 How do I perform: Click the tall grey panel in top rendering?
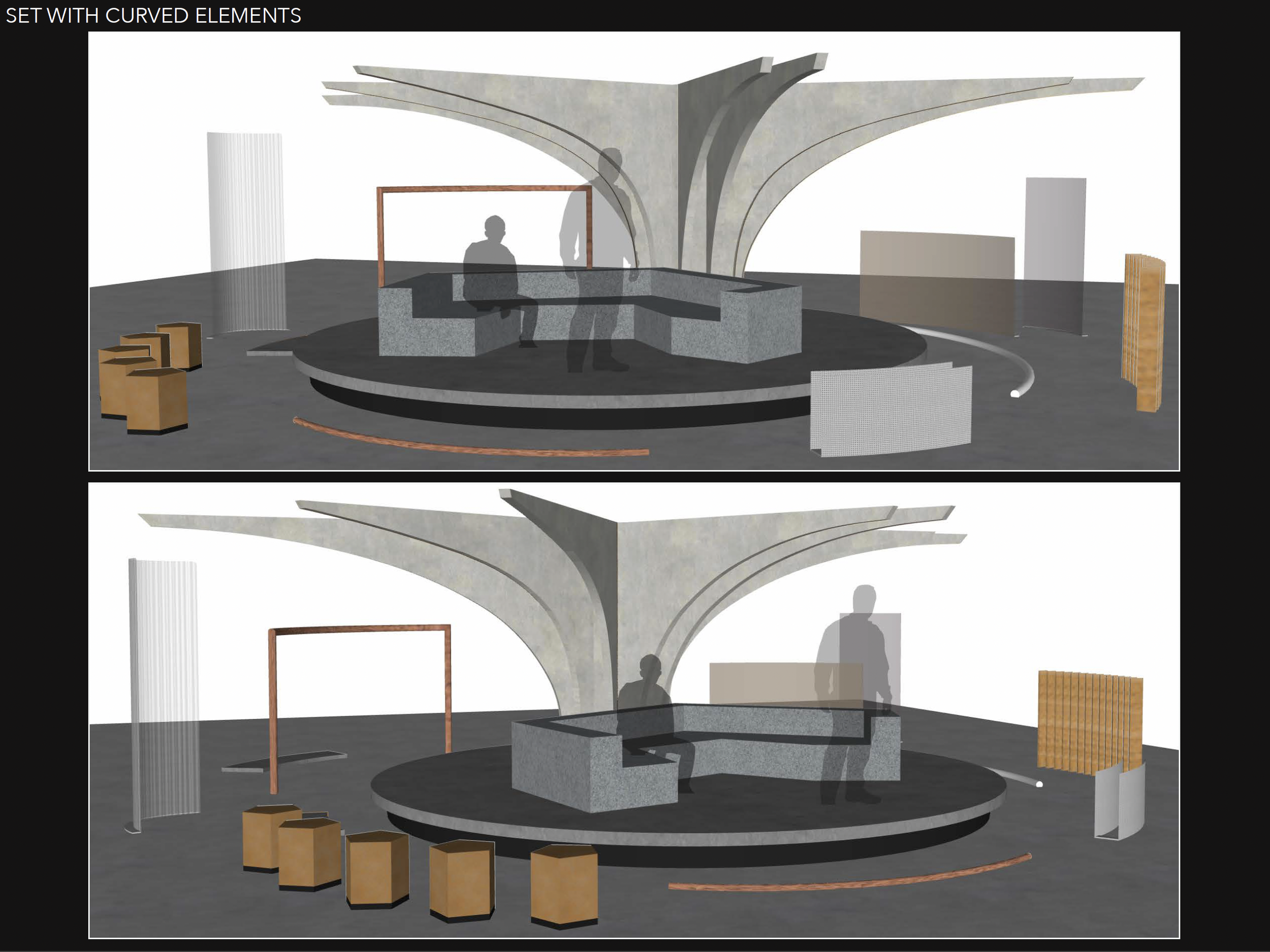1055,241
